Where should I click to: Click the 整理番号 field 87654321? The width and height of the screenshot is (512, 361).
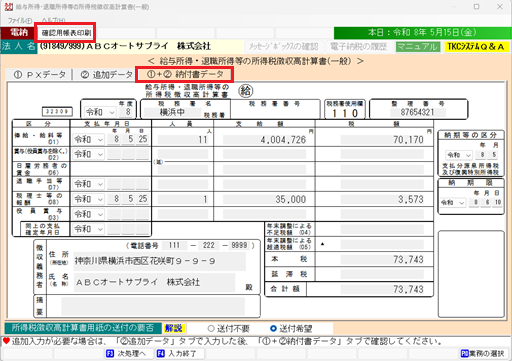pos(418,112)
